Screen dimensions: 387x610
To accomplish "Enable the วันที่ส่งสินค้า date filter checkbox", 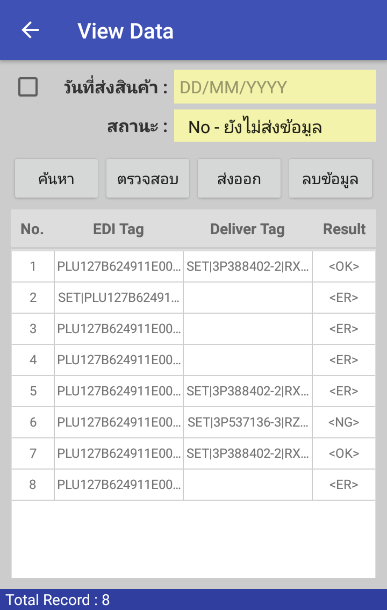I will click(28, 87).
